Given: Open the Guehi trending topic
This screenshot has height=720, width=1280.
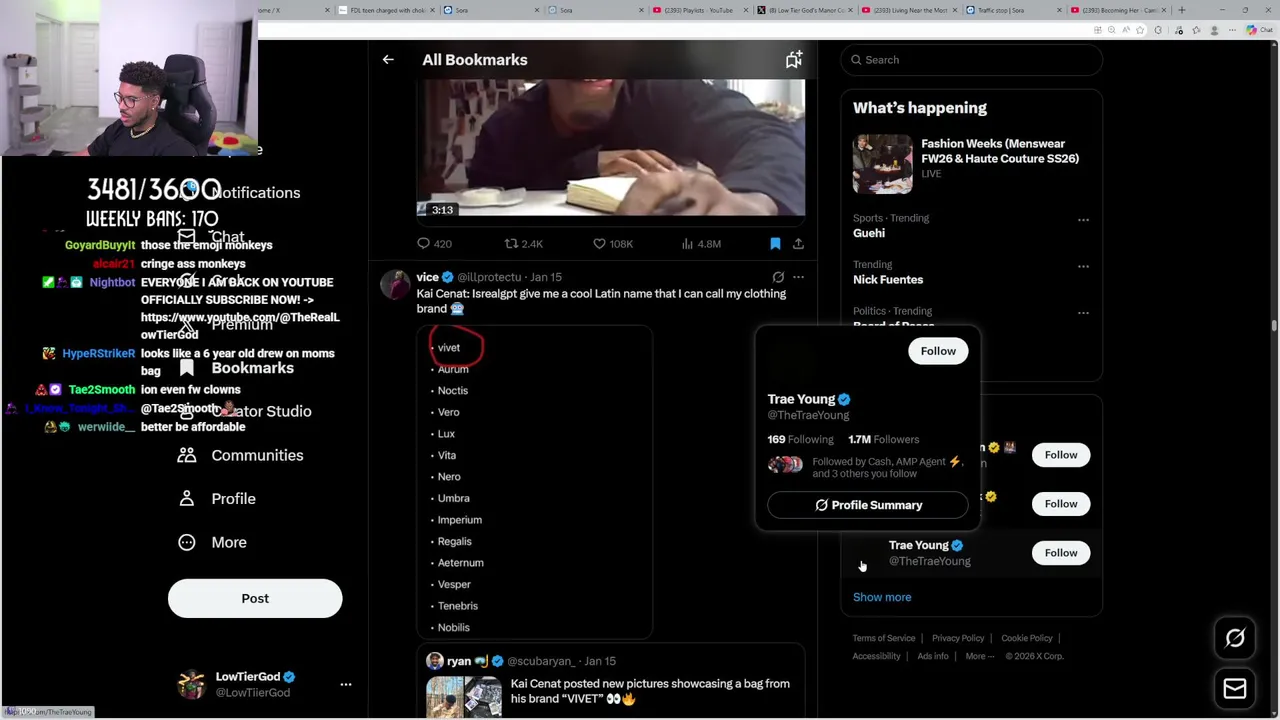Looking at the screenshot, I should click(x=869, y=233).
